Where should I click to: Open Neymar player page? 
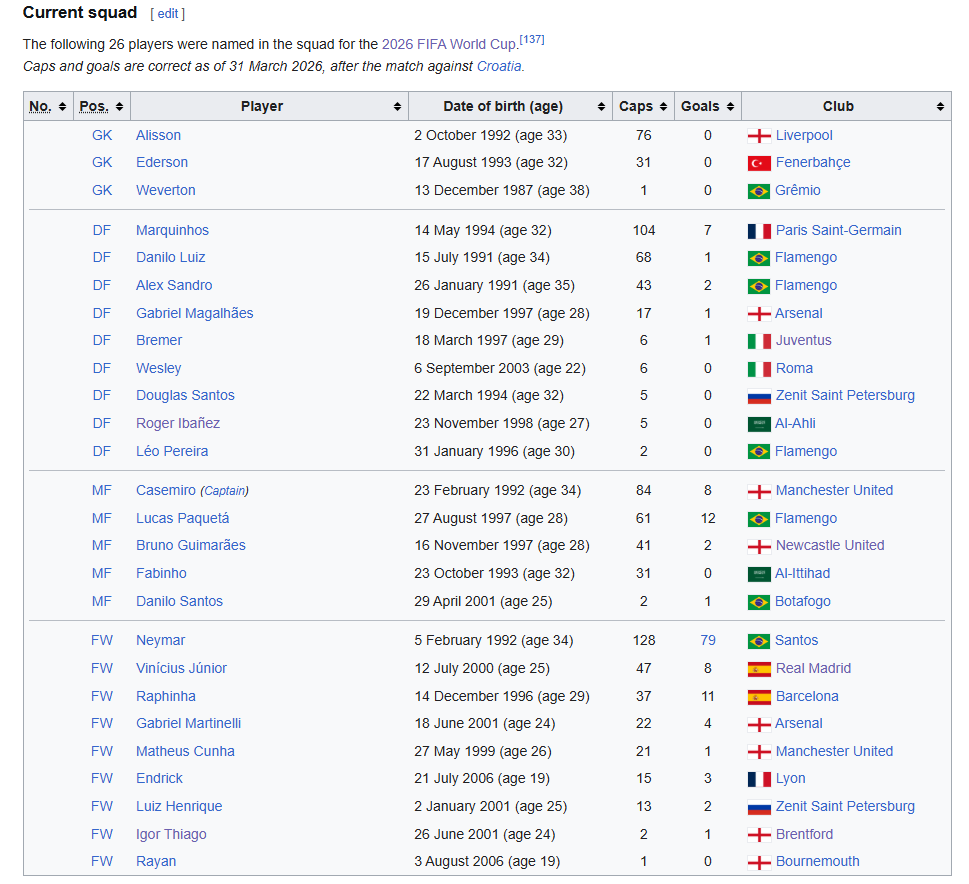(161, 641)
